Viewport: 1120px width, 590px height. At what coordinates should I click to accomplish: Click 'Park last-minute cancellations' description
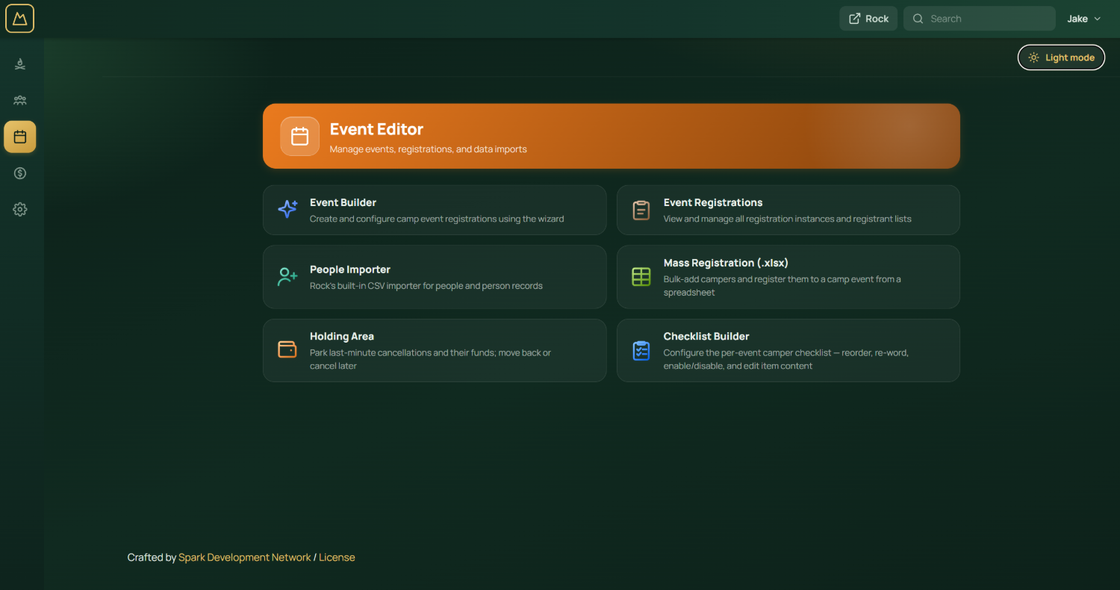tap(430, 359)
